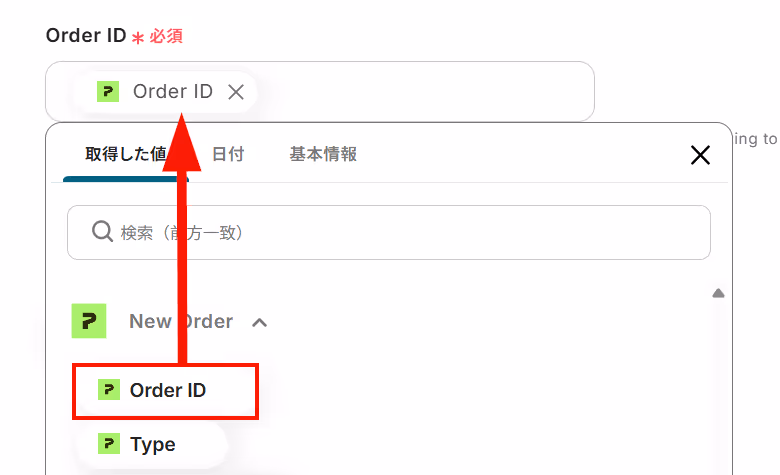
Task: Focus the 検索 (前方一致) search field
Action: coord(389,232)
